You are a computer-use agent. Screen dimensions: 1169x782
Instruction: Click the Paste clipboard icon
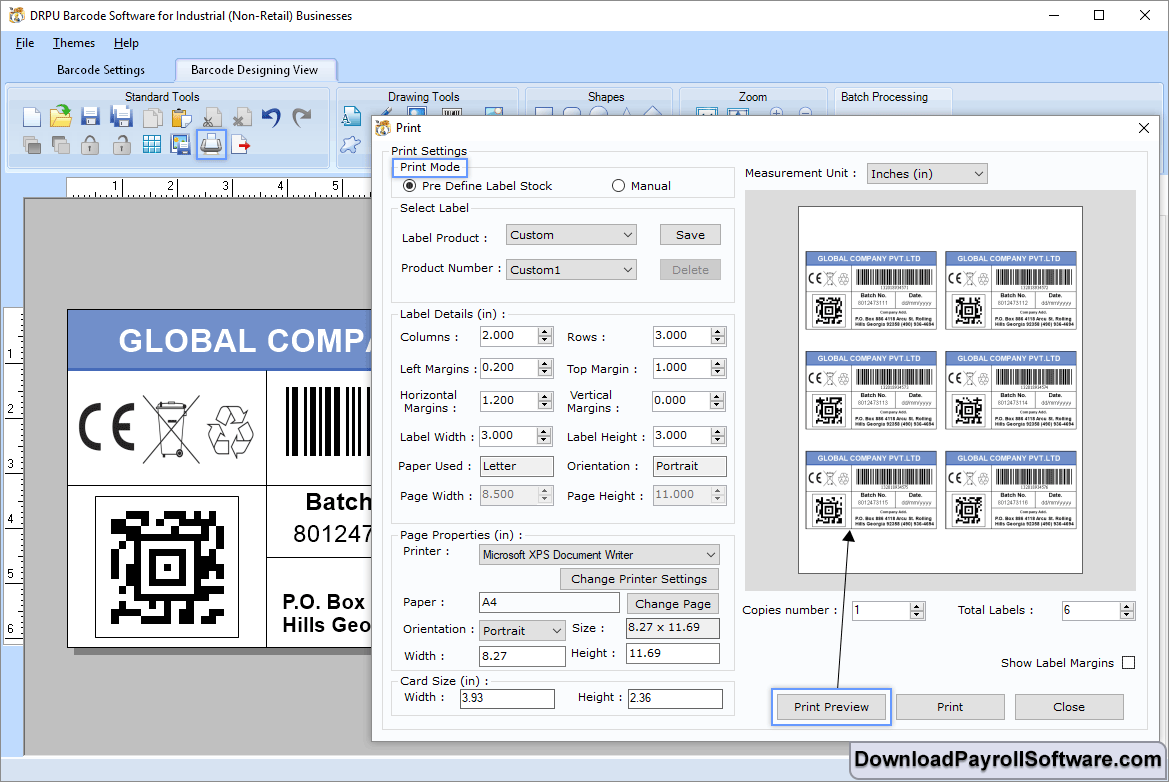(x=181, y=117)
